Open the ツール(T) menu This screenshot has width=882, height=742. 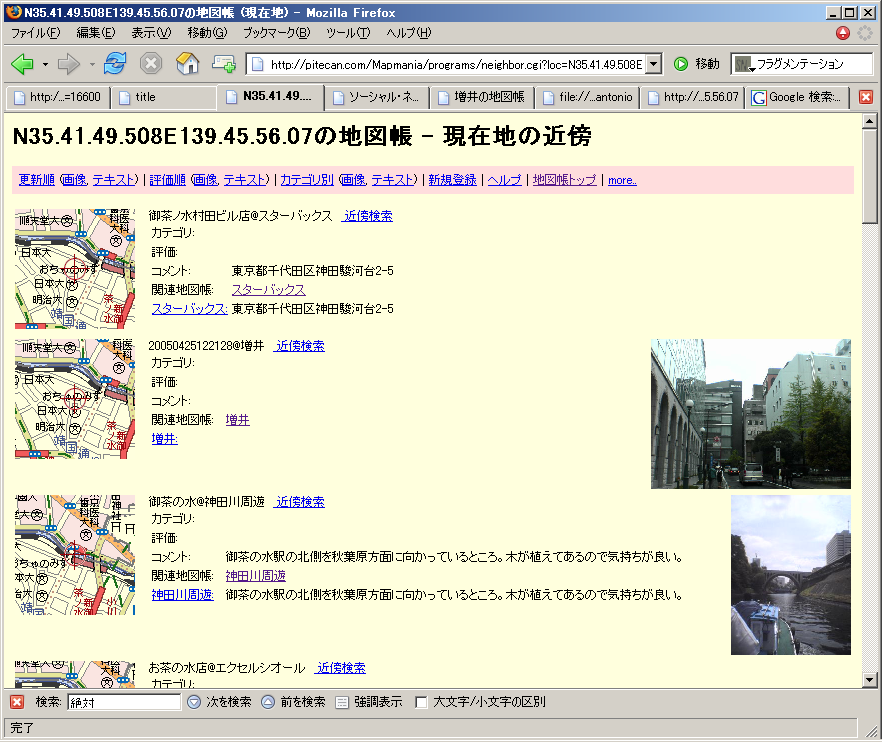[348, 33]
